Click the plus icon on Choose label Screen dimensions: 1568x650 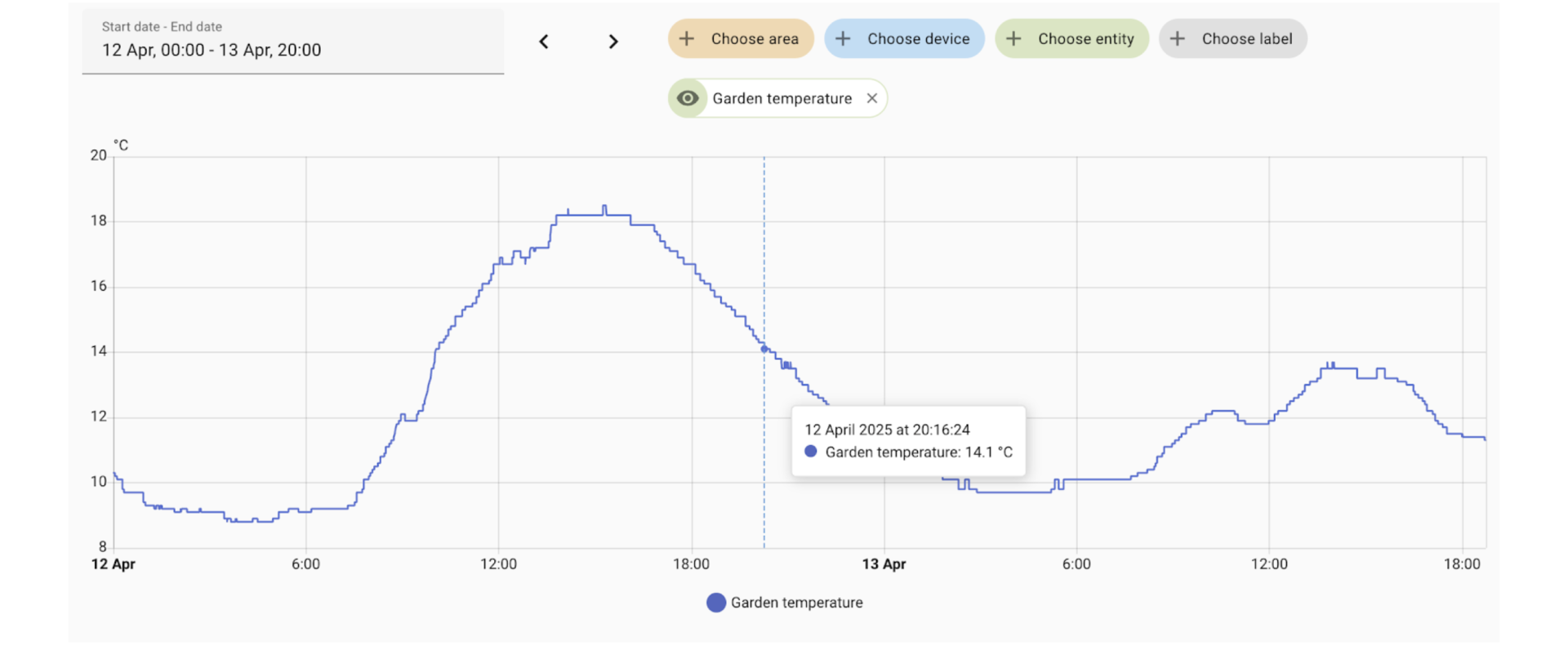(1178, 39)
